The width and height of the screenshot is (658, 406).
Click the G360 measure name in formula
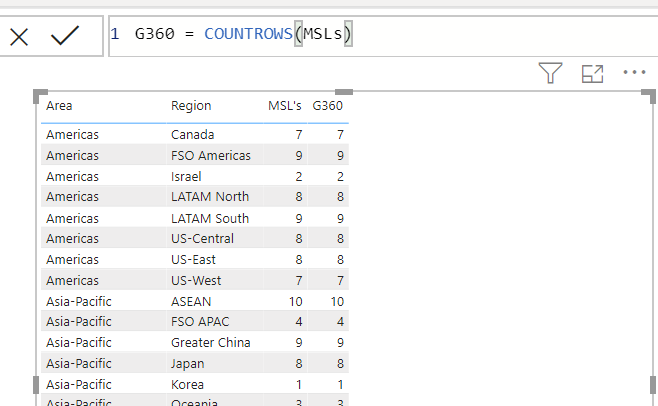point(154,34)
